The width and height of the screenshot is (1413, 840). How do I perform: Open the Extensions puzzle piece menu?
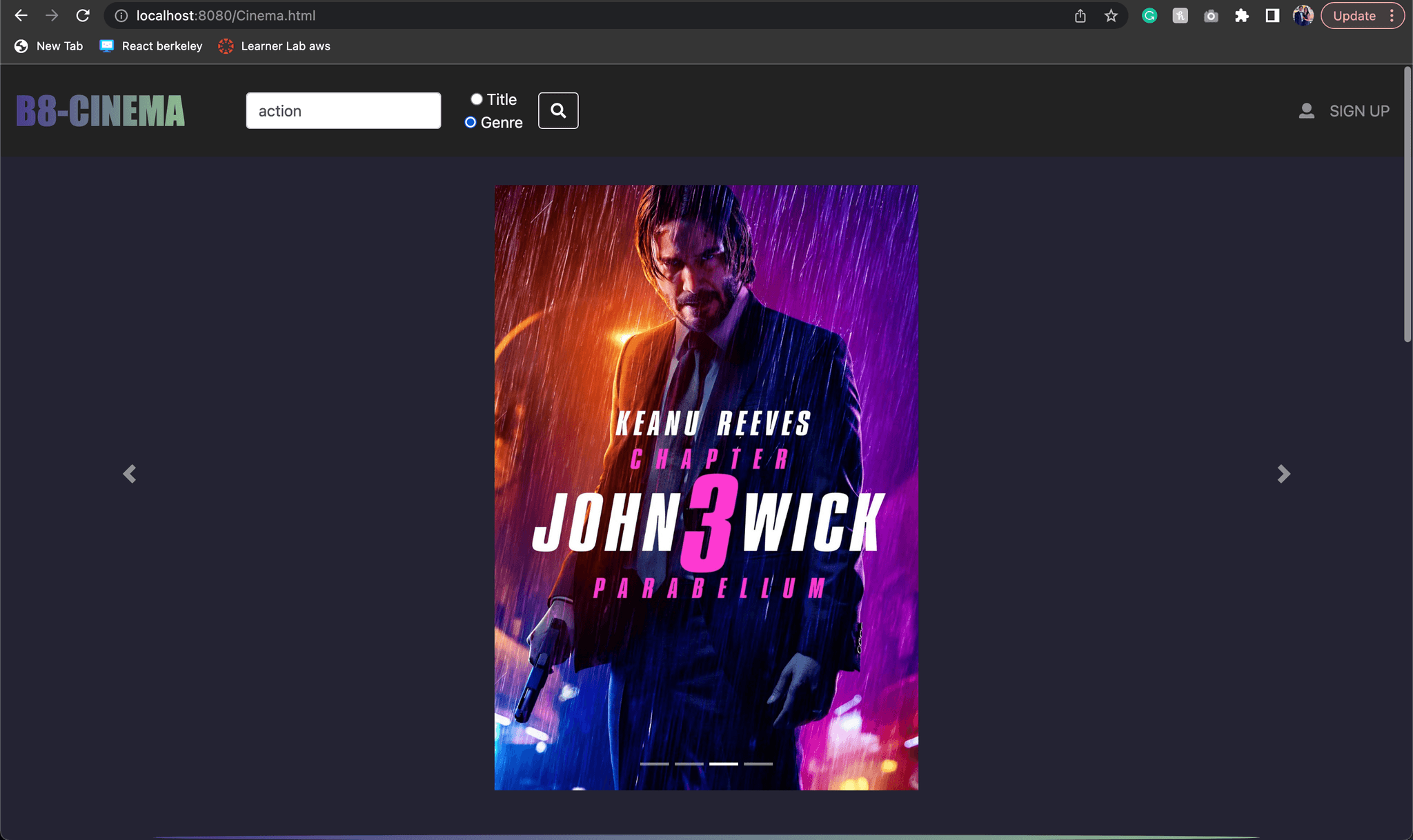pyautogui.click(x=1242, y=15)
